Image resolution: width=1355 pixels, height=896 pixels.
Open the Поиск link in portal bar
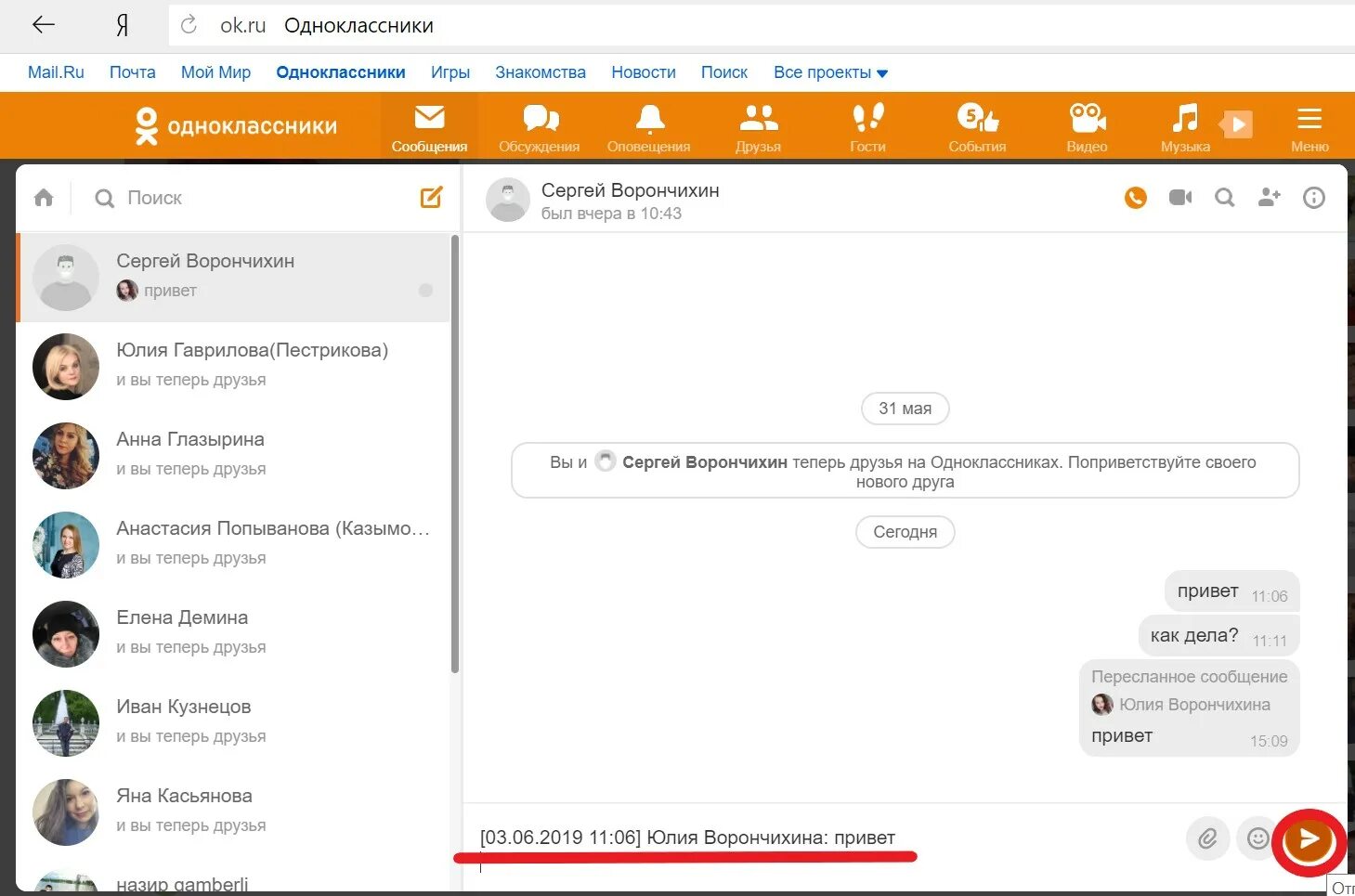point(724,72)
